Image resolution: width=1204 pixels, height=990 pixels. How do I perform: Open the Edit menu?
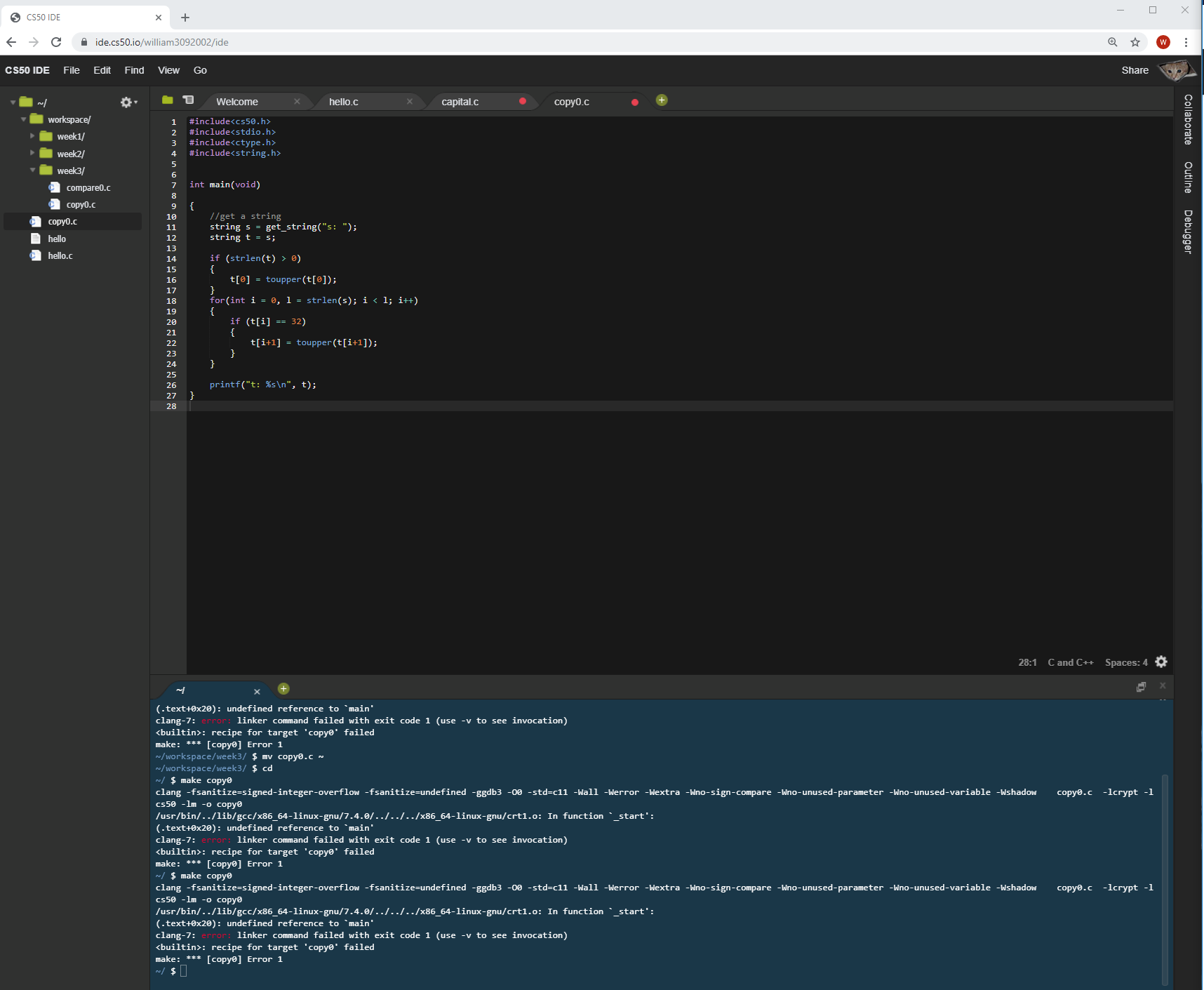tap(102, 70)
